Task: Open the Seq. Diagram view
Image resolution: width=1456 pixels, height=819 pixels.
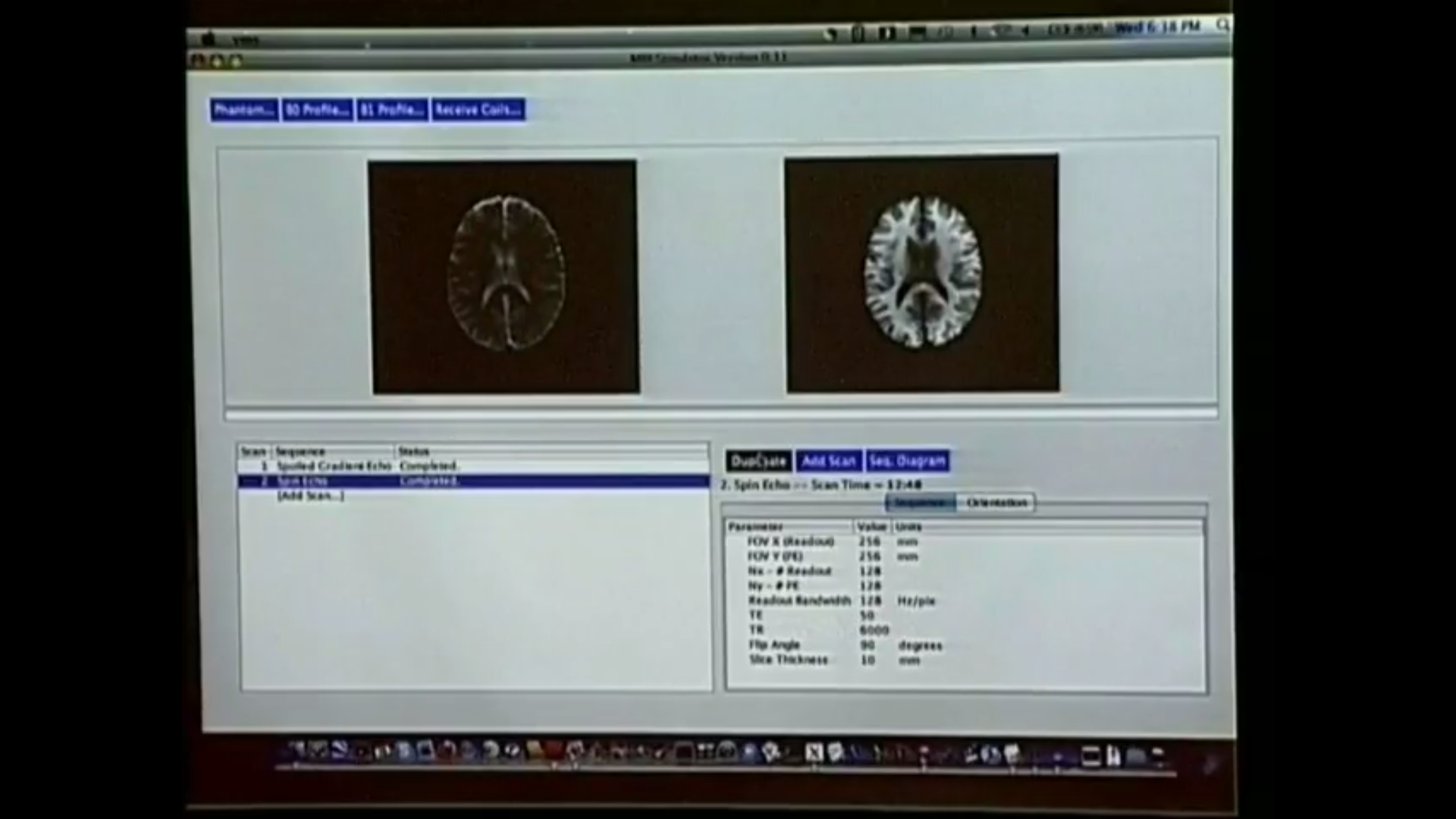Action: 907,461
